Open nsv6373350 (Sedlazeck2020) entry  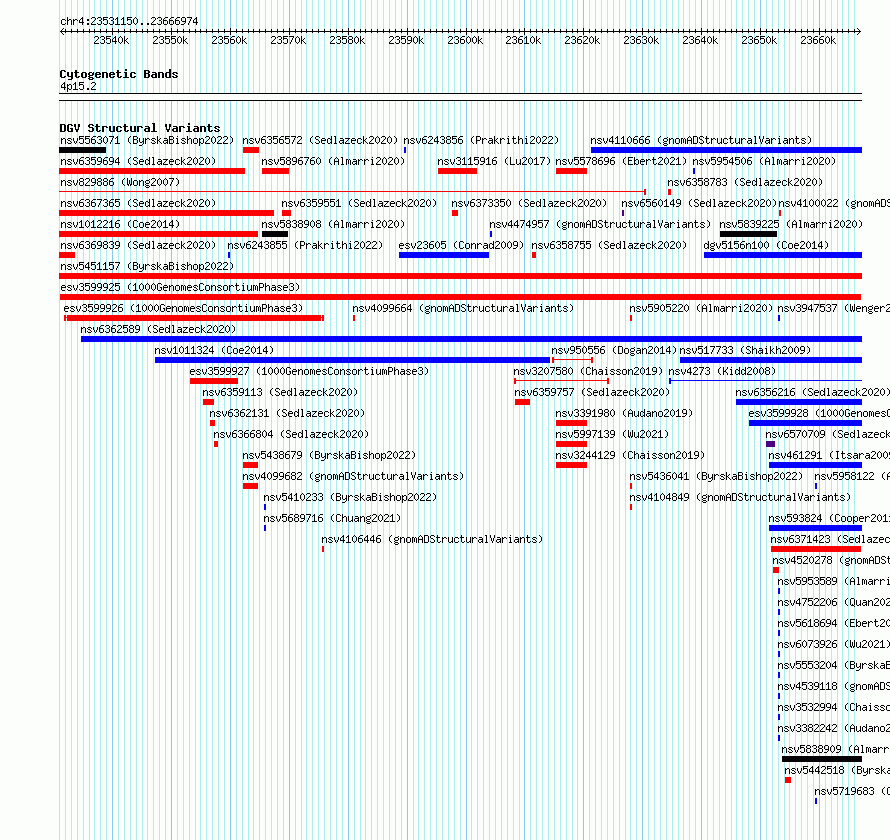tap(529, 203)
